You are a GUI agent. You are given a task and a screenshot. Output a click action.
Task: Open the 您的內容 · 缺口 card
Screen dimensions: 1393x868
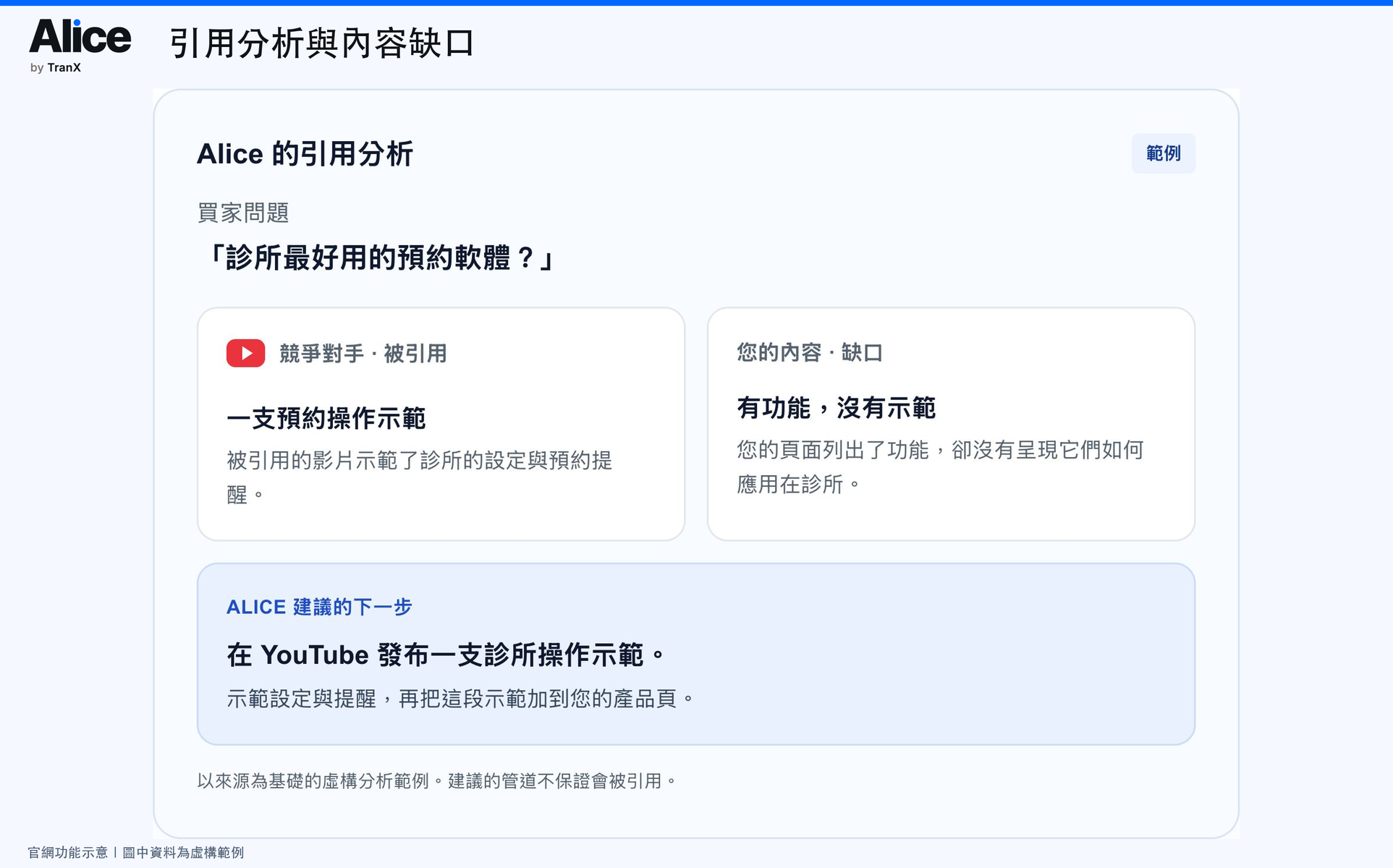tap(950, 424)
